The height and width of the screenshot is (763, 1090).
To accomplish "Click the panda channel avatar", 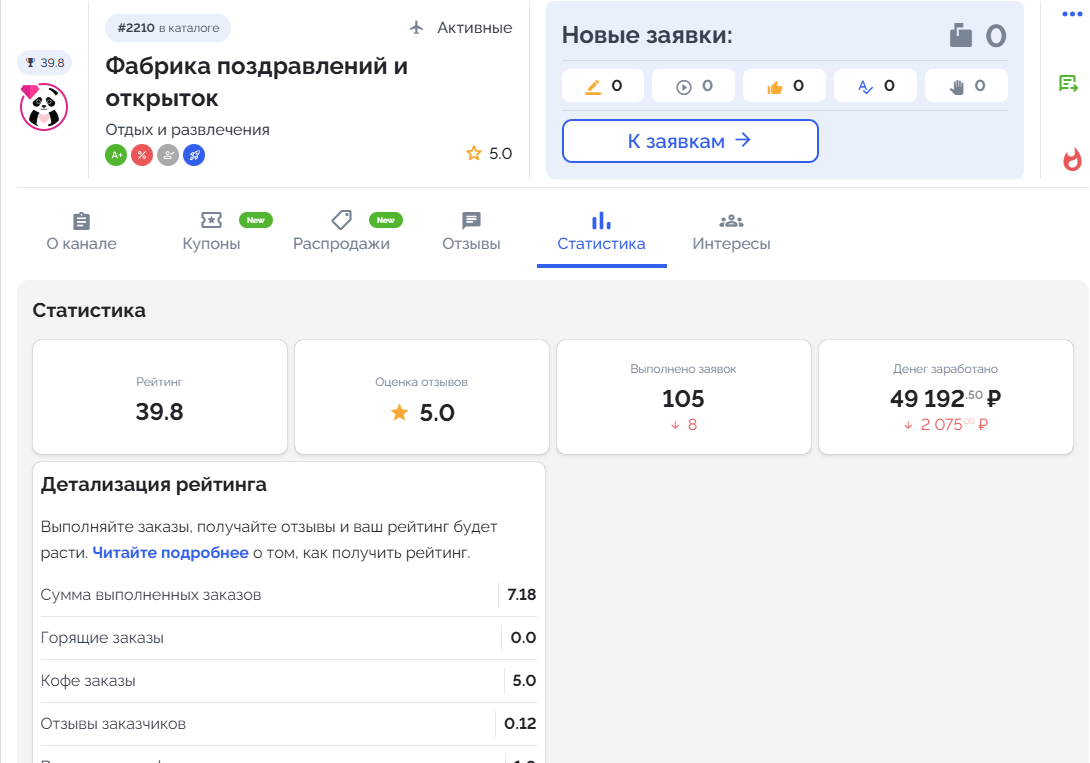I will pos(44,107).
